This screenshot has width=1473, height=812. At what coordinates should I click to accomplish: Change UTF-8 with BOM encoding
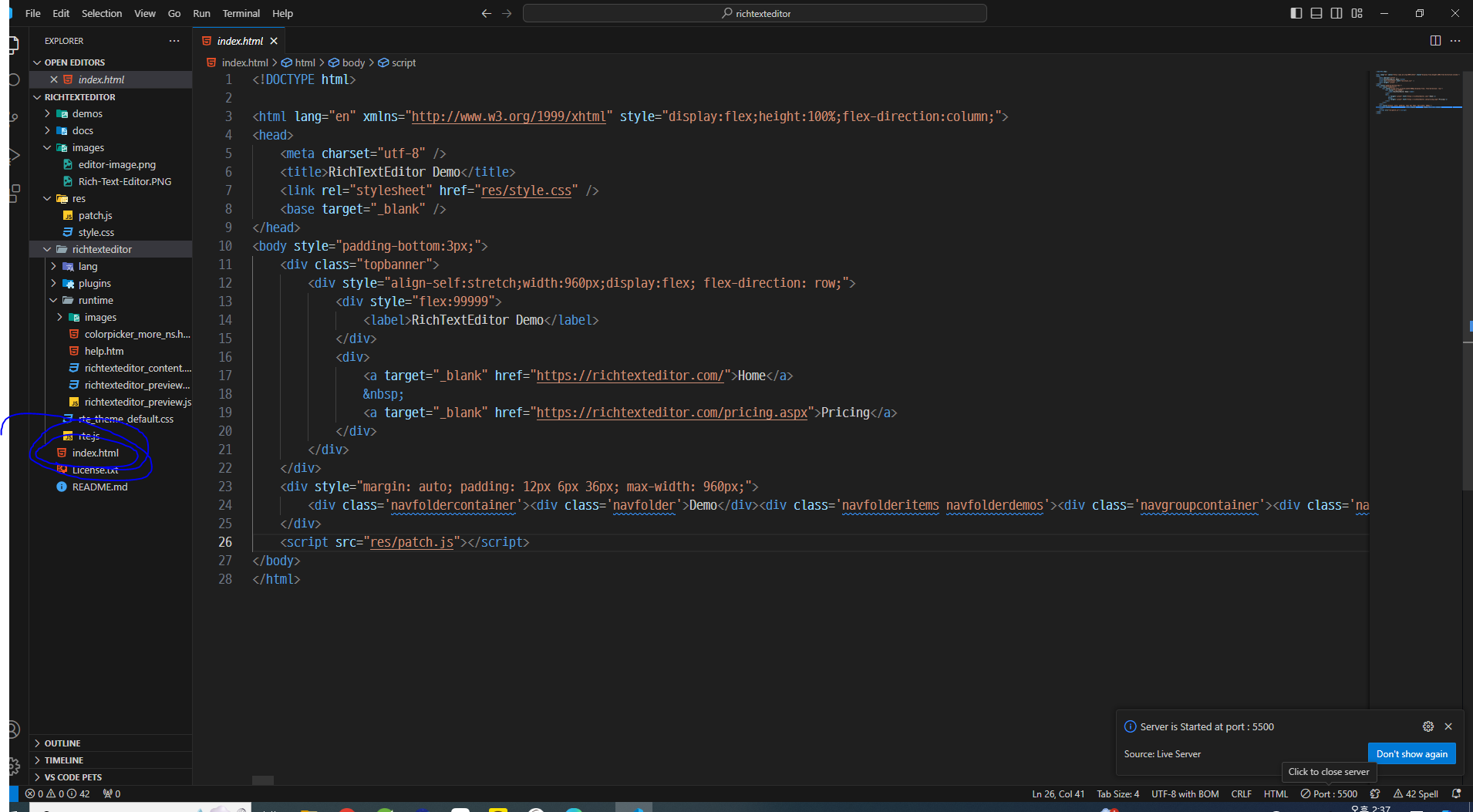(x=1185, y=793)
